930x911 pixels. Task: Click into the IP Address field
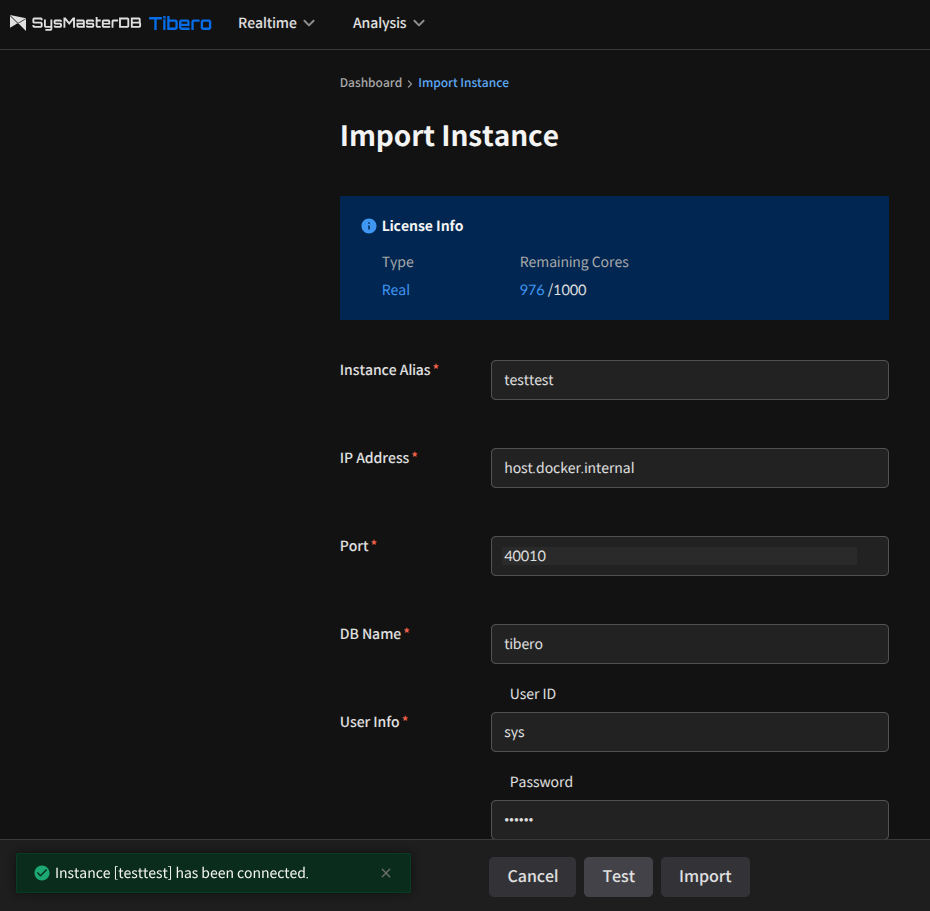(689, 468)
